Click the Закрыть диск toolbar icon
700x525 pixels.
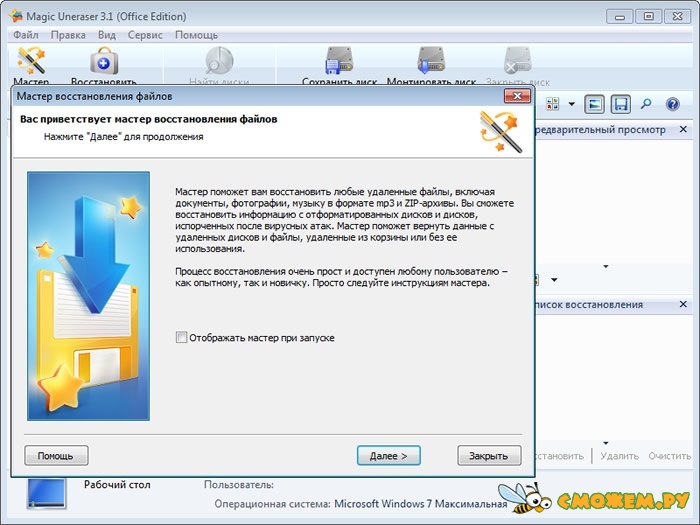coord(517,61)
